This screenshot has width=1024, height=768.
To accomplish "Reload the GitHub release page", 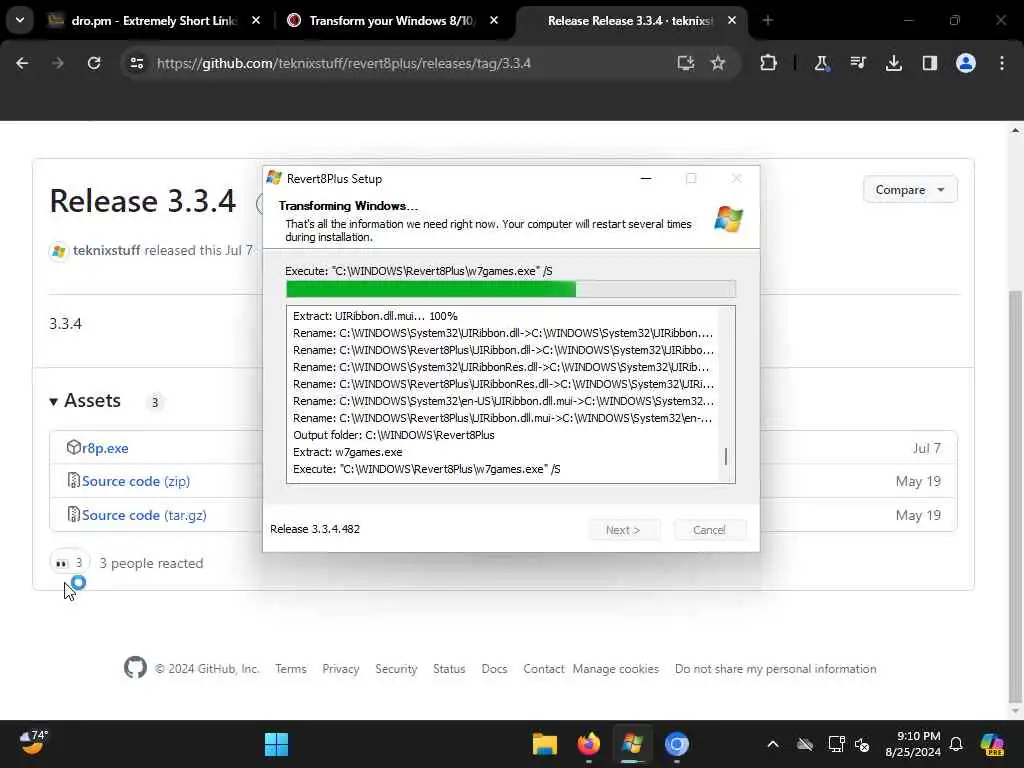I will tap(94, 63).
